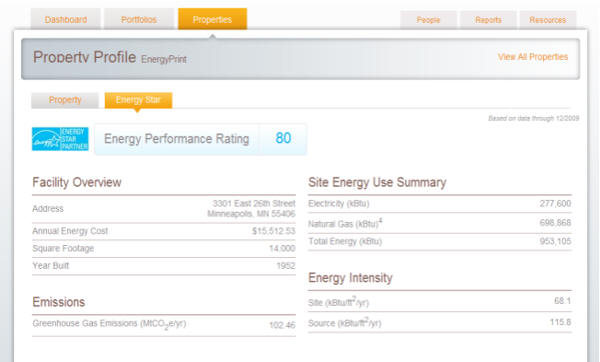Click the EnergyPrint property name
This screenshot has width=600, height=362.
[x=164, y=59]
